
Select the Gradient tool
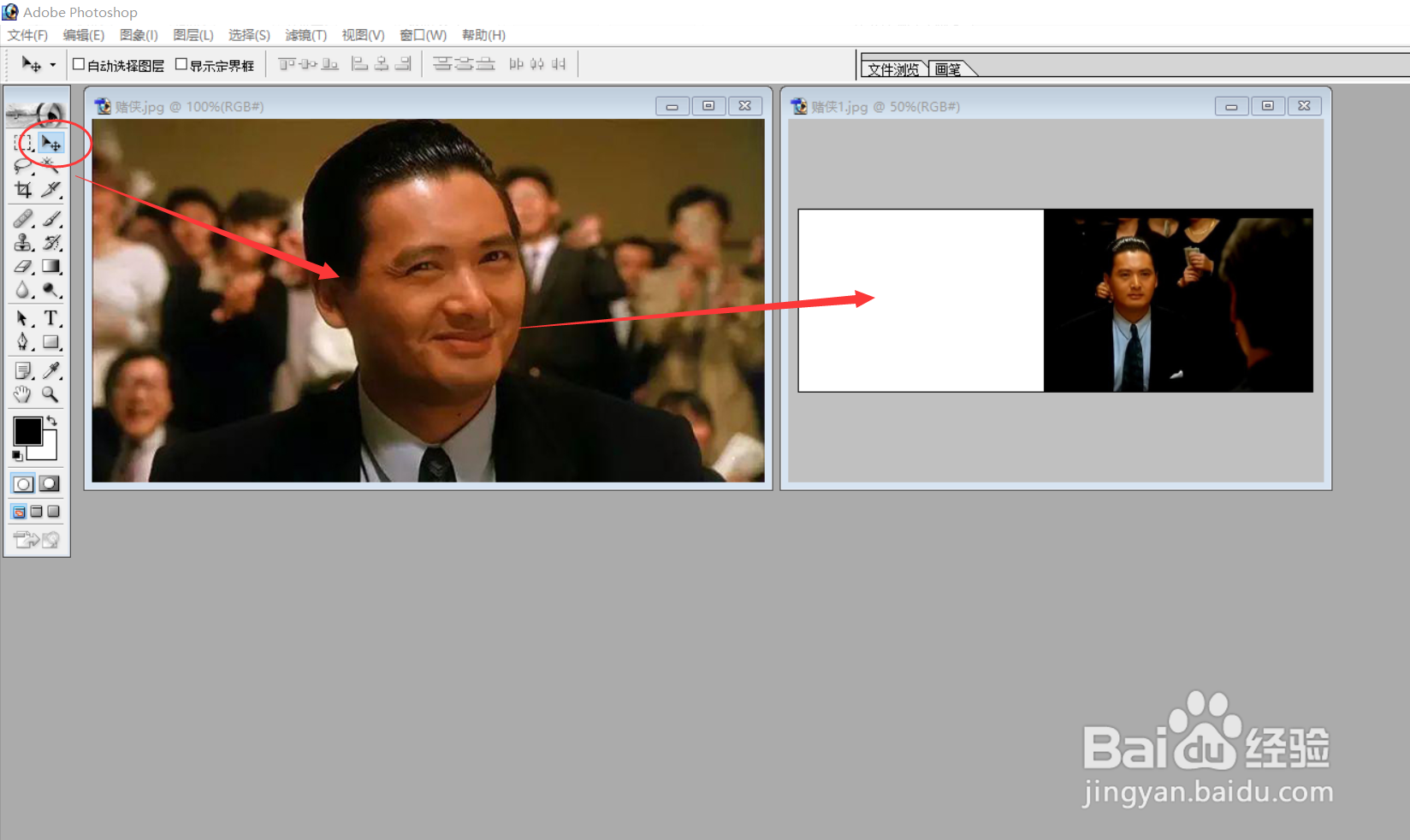[50, 267]
